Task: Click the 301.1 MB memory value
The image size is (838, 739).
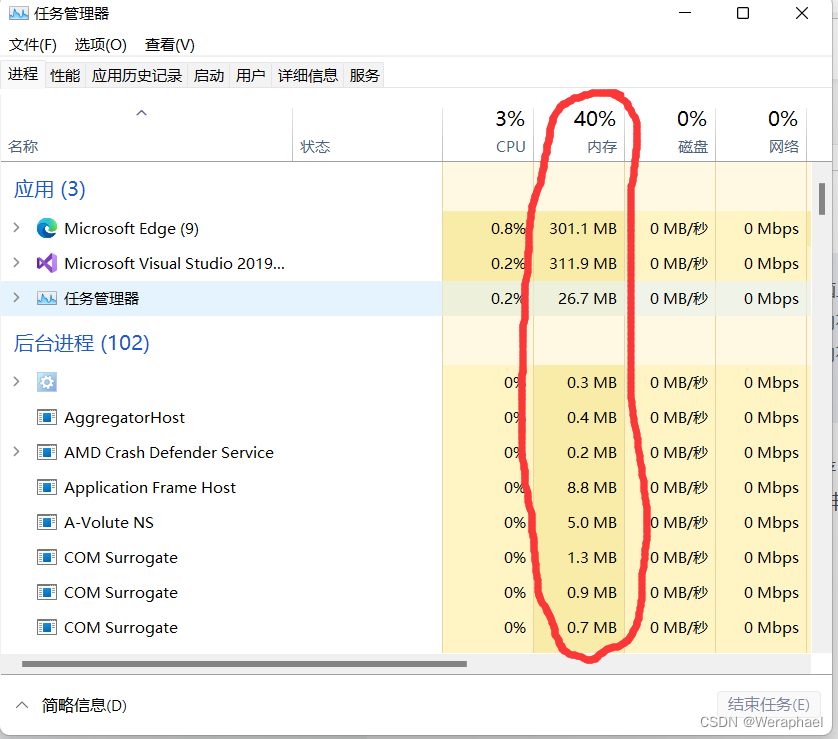Action: [x=583, y=229]
